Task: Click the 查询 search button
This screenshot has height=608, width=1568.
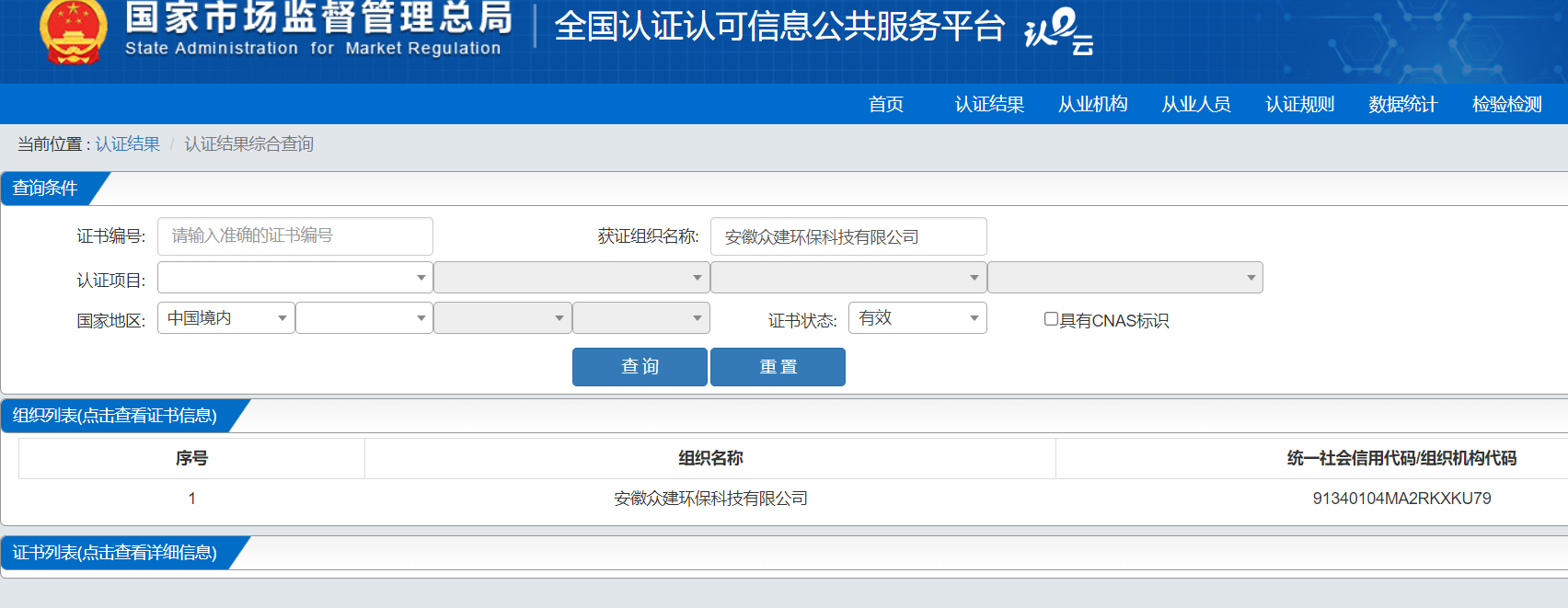Action: pos(640,367)
